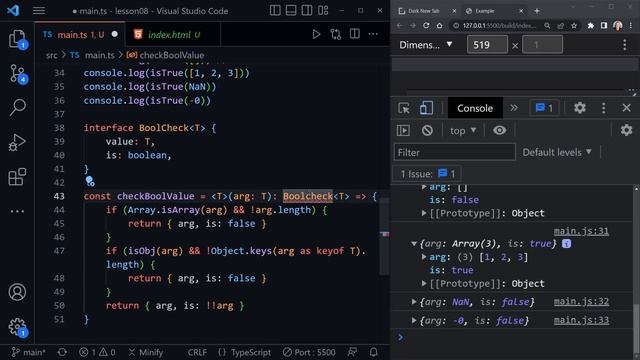Open the Search view in activity bar
This screenshot has width=640, height=360.
coord(17,107)
